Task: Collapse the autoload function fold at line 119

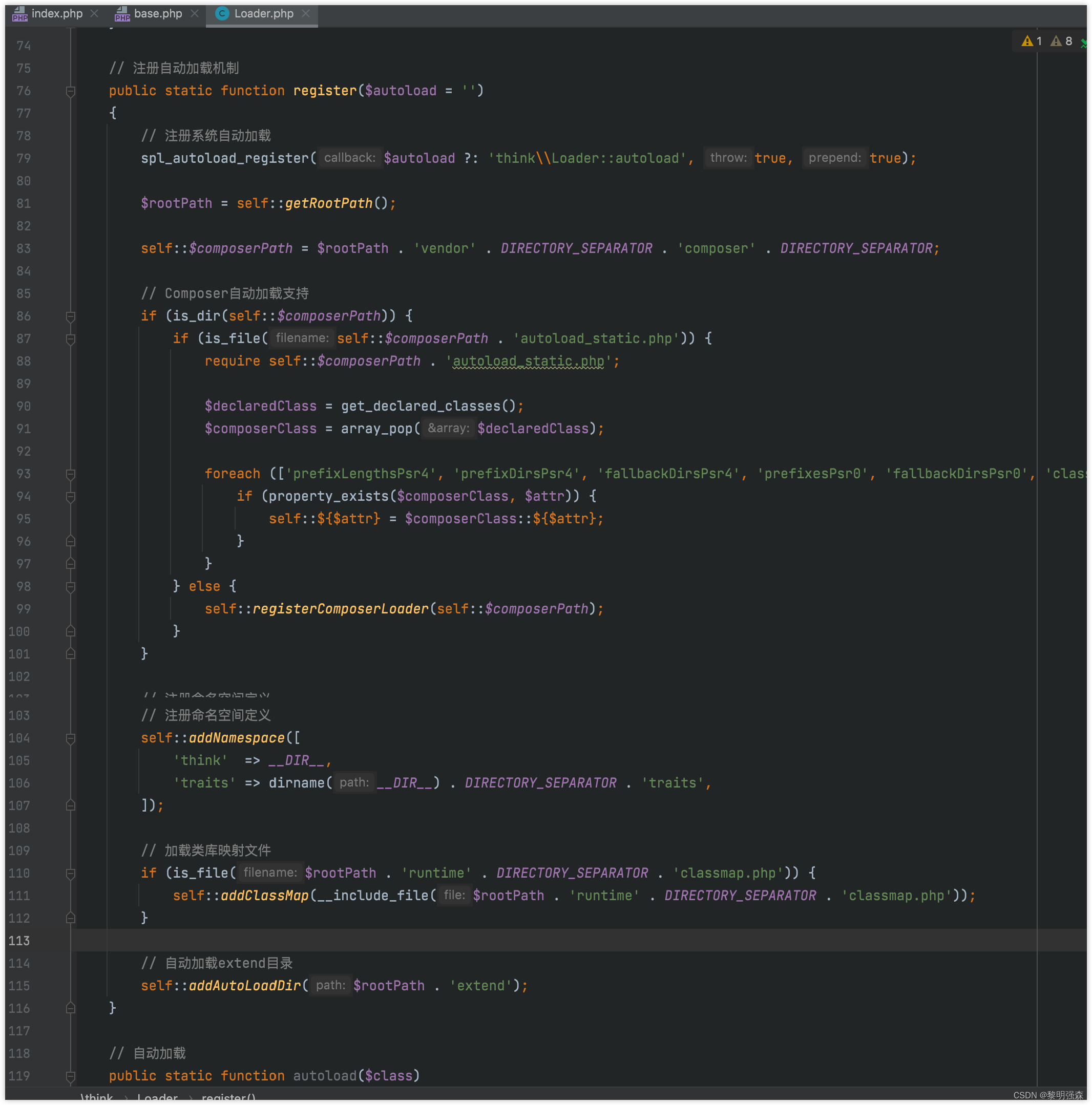Action: click(x=70, y=1076)
